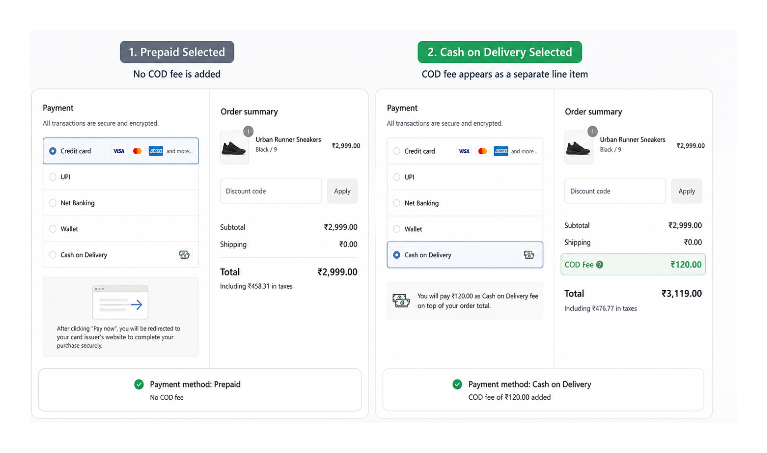Select Credit card radio in Prepaid panel

point(53,151)
